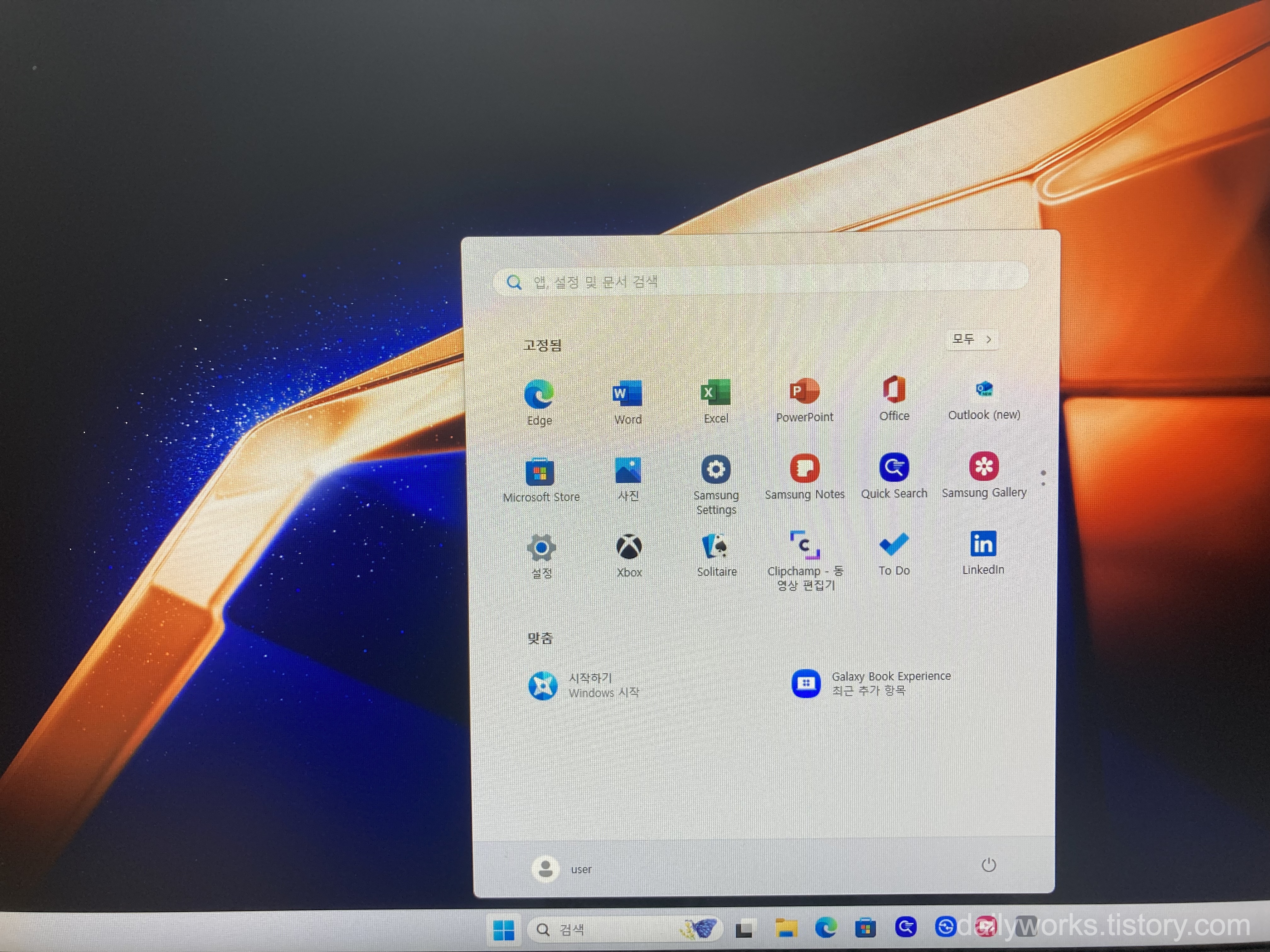Open the power options button
The height and width of the screenshot is (952, 1270).
(x=988, y=865)
